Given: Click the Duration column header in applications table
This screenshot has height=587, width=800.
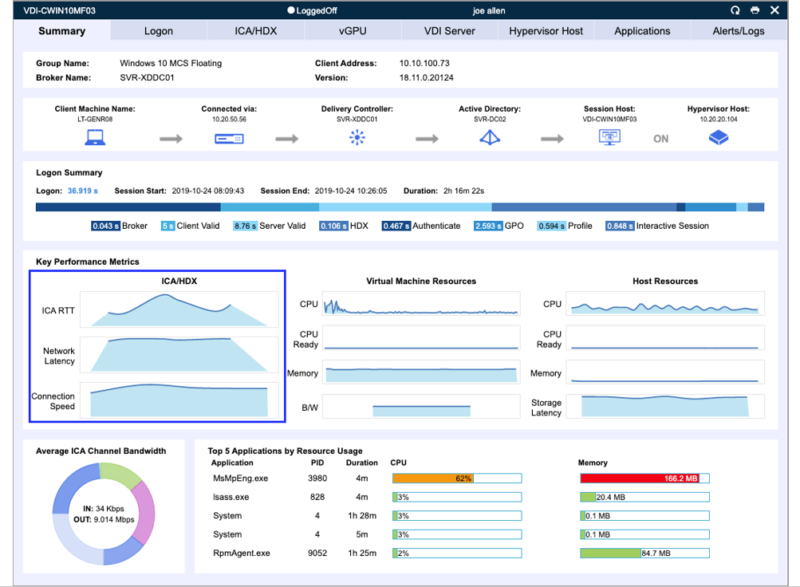Looking at the screenshot, I should [362, 463].
